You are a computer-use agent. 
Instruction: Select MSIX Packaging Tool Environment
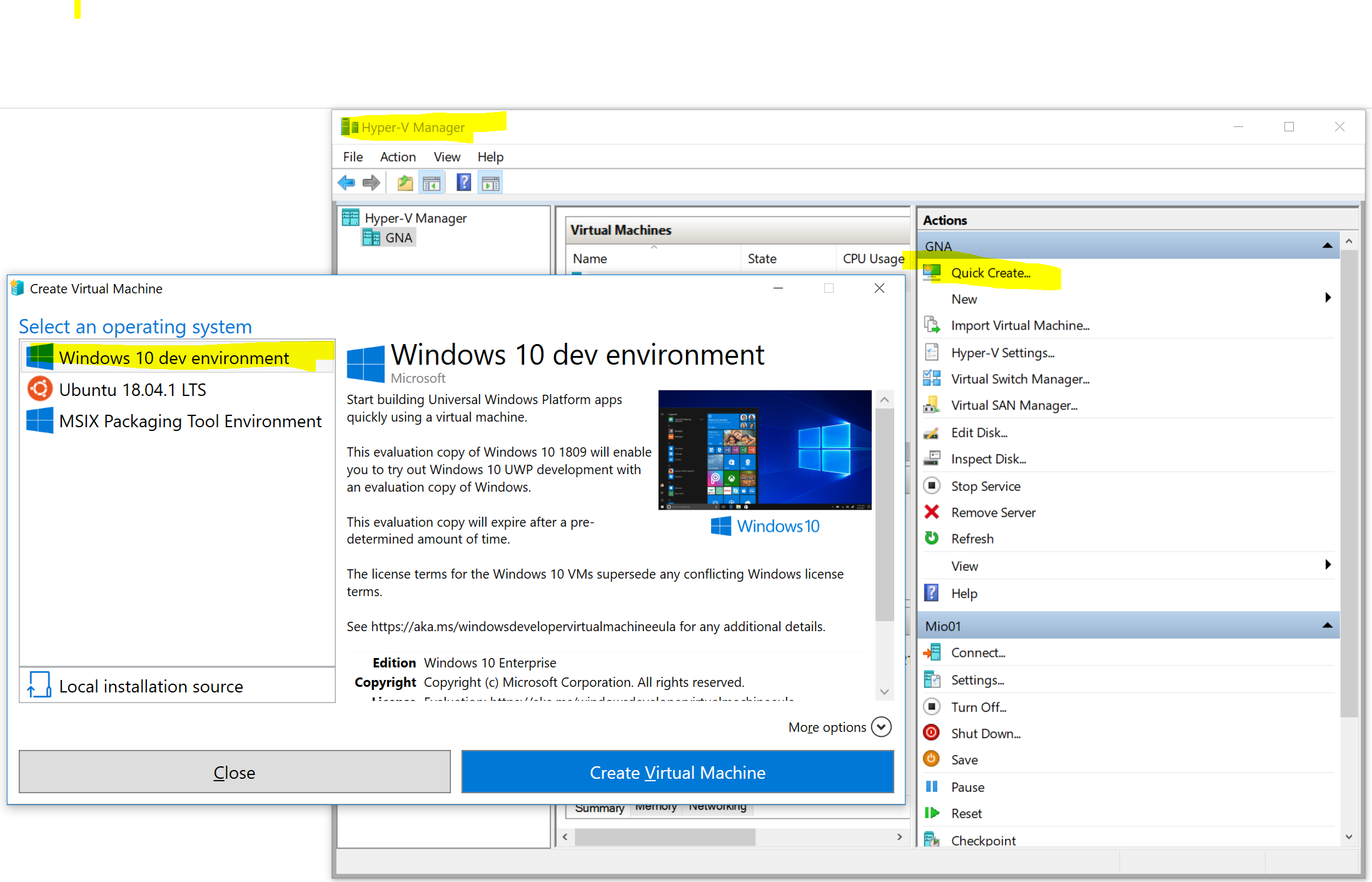tap(178, 421)
